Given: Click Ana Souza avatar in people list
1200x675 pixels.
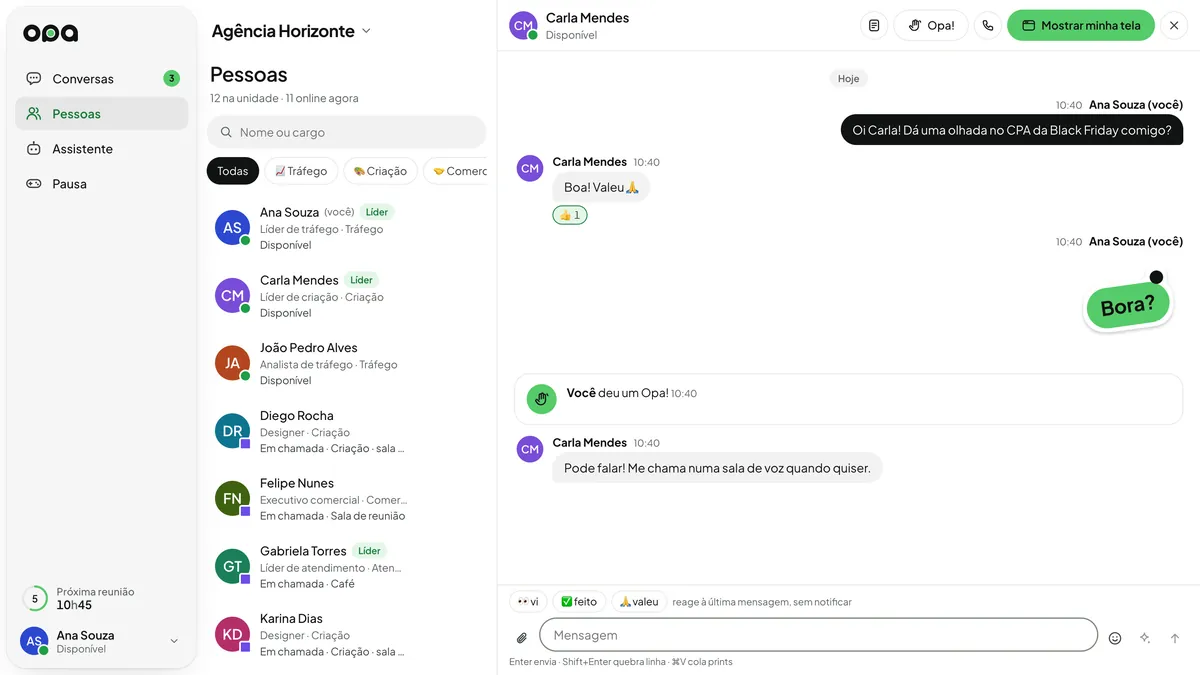Looking at the screenshot, I should (x=232, y=228).
